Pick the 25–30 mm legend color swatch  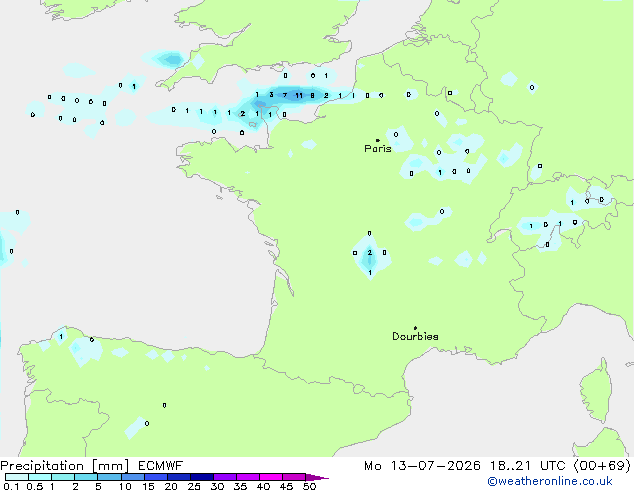pos(202,477)
